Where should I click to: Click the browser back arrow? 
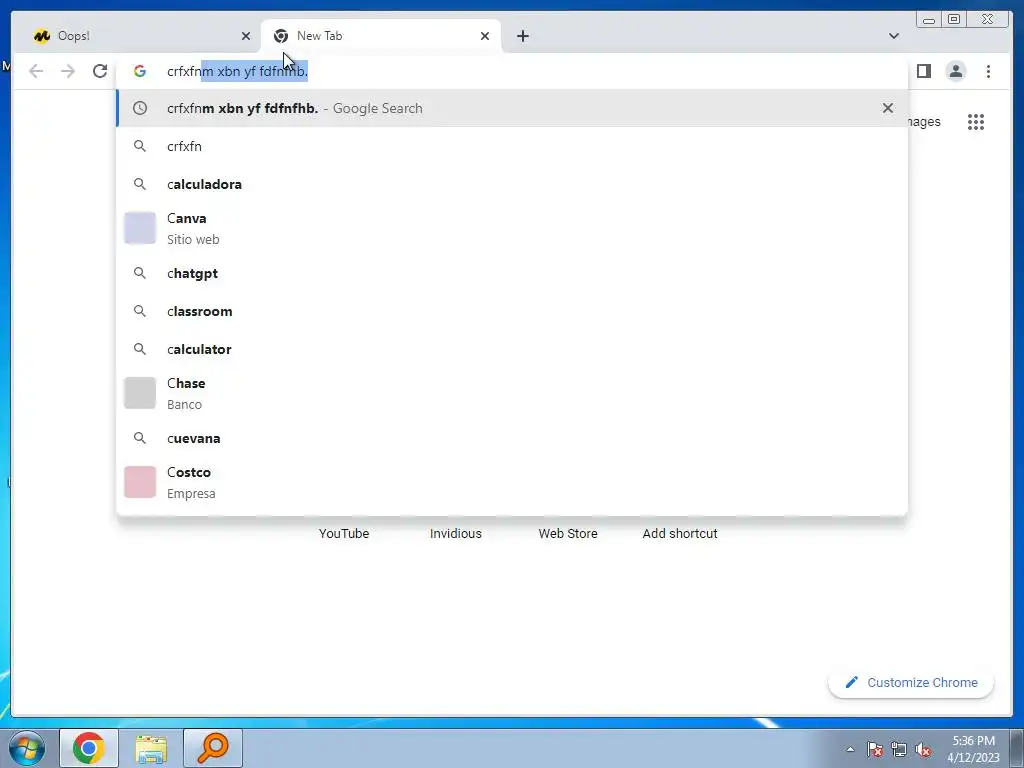coord(36,71)
